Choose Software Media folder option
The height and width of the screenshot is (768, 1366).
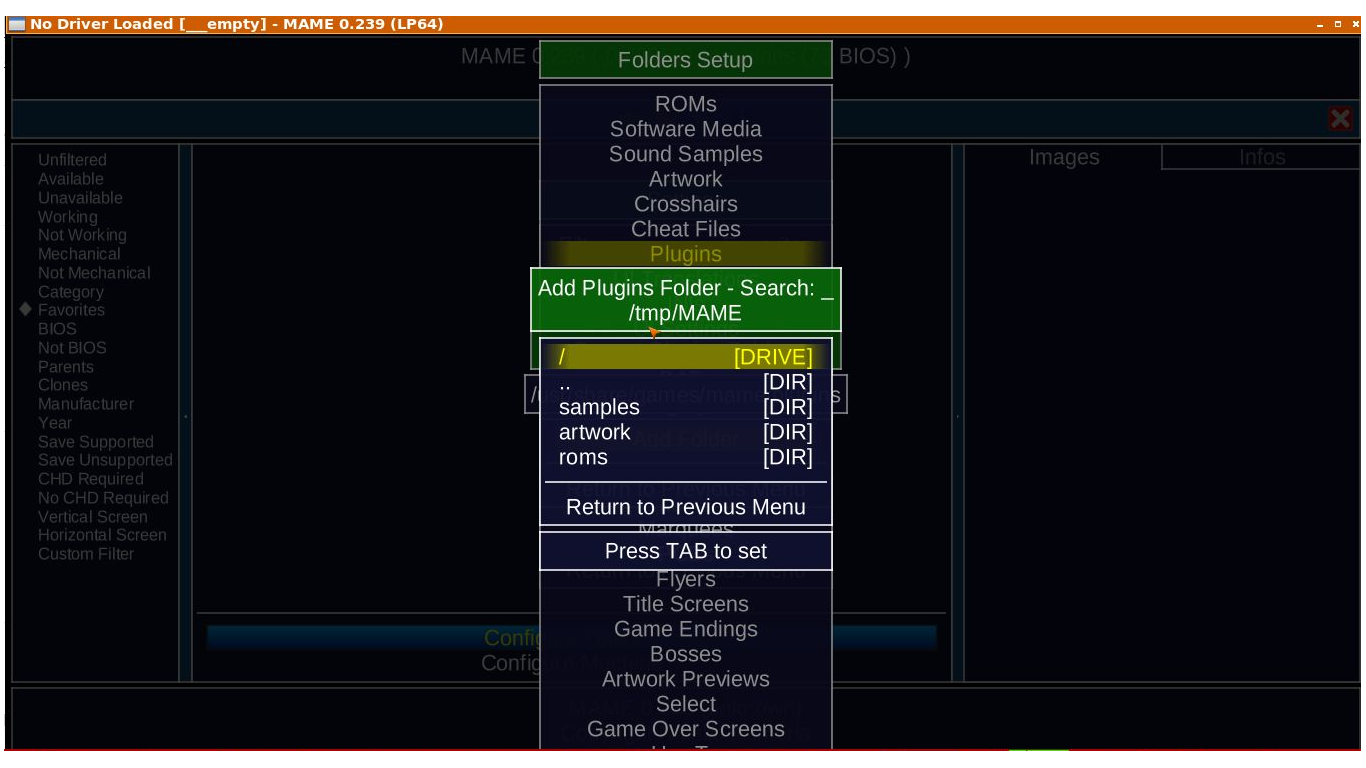[685, 129]
